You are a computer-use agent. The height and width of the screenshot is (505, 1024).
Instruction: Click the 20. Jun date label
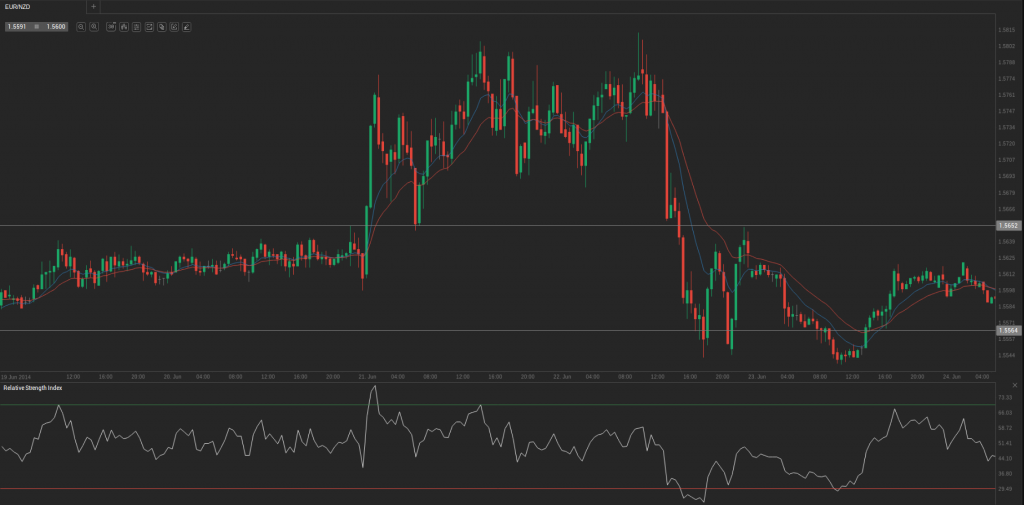coord(172,377)
